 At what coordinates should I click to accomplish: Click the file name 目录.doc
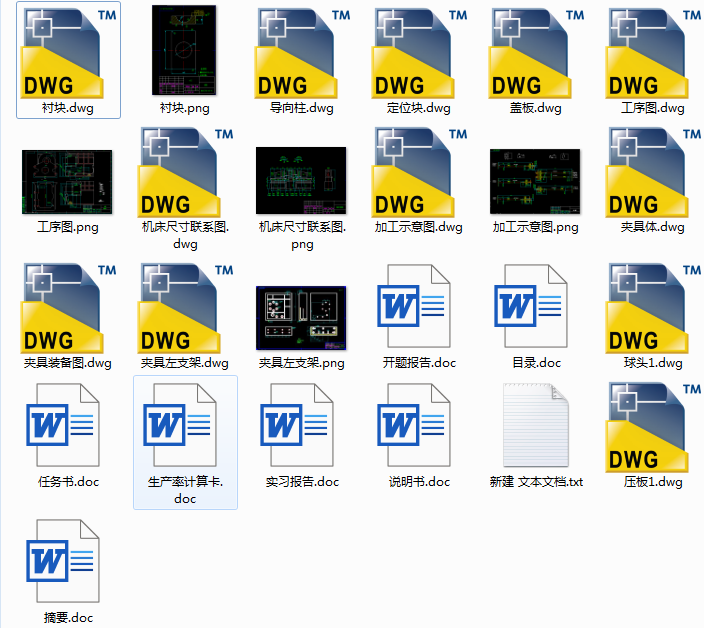coord(537,363)
